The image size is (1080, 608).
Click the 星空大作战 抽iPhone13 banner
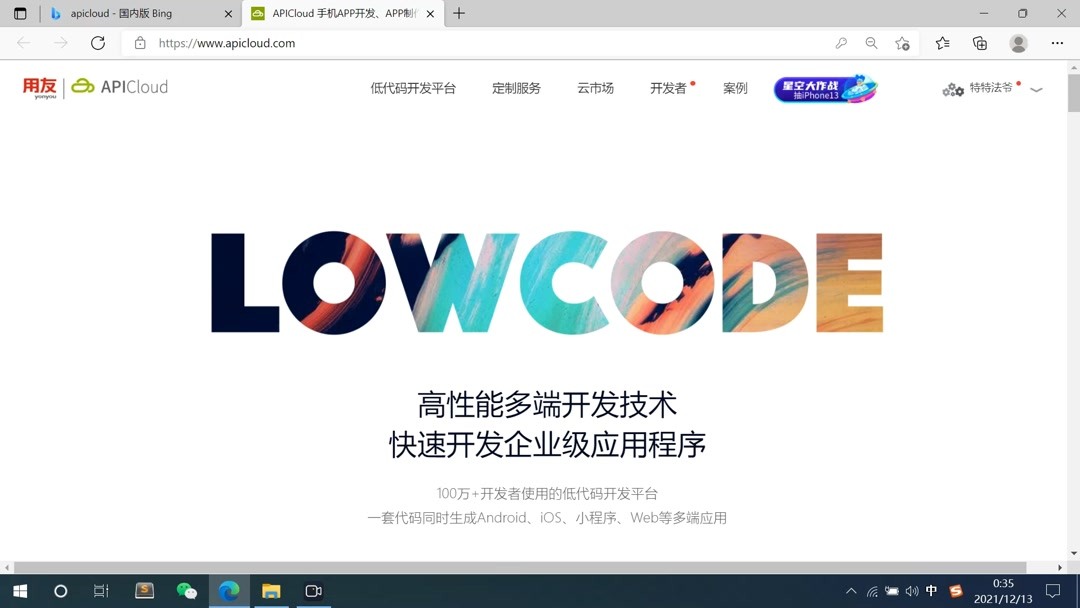click(824, 88)
